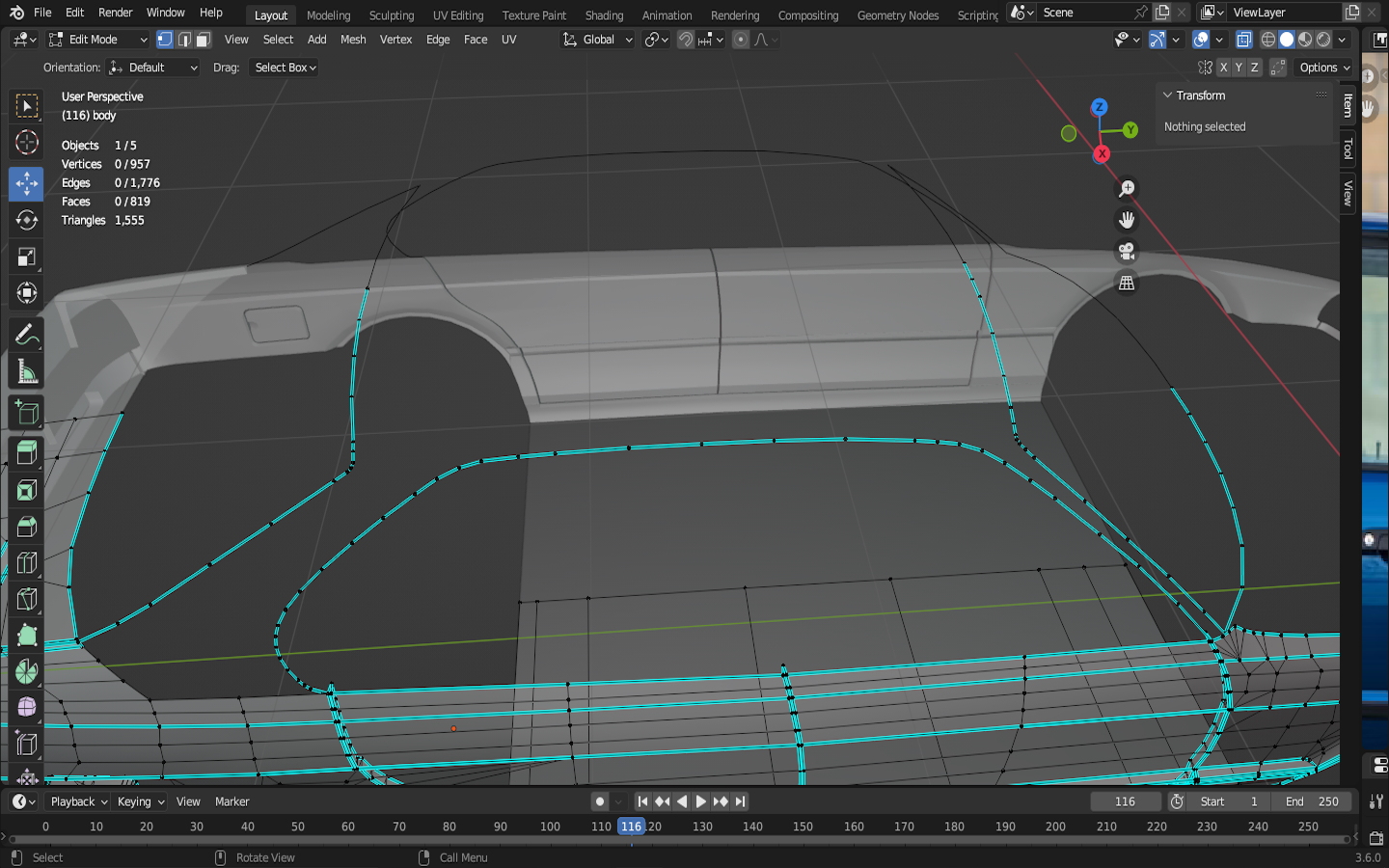Enable face select mode
1389x868 pixels.
(x=204, y=40)
